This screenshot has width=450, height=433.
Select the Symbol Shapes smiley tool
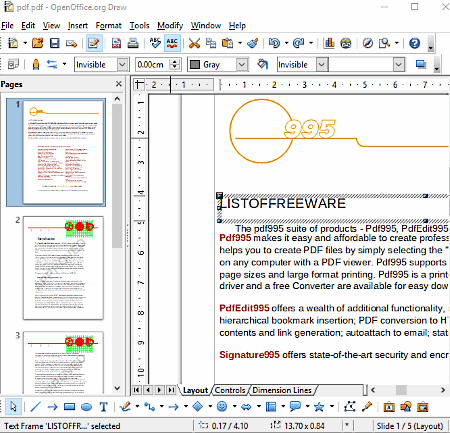coord(222,407)
